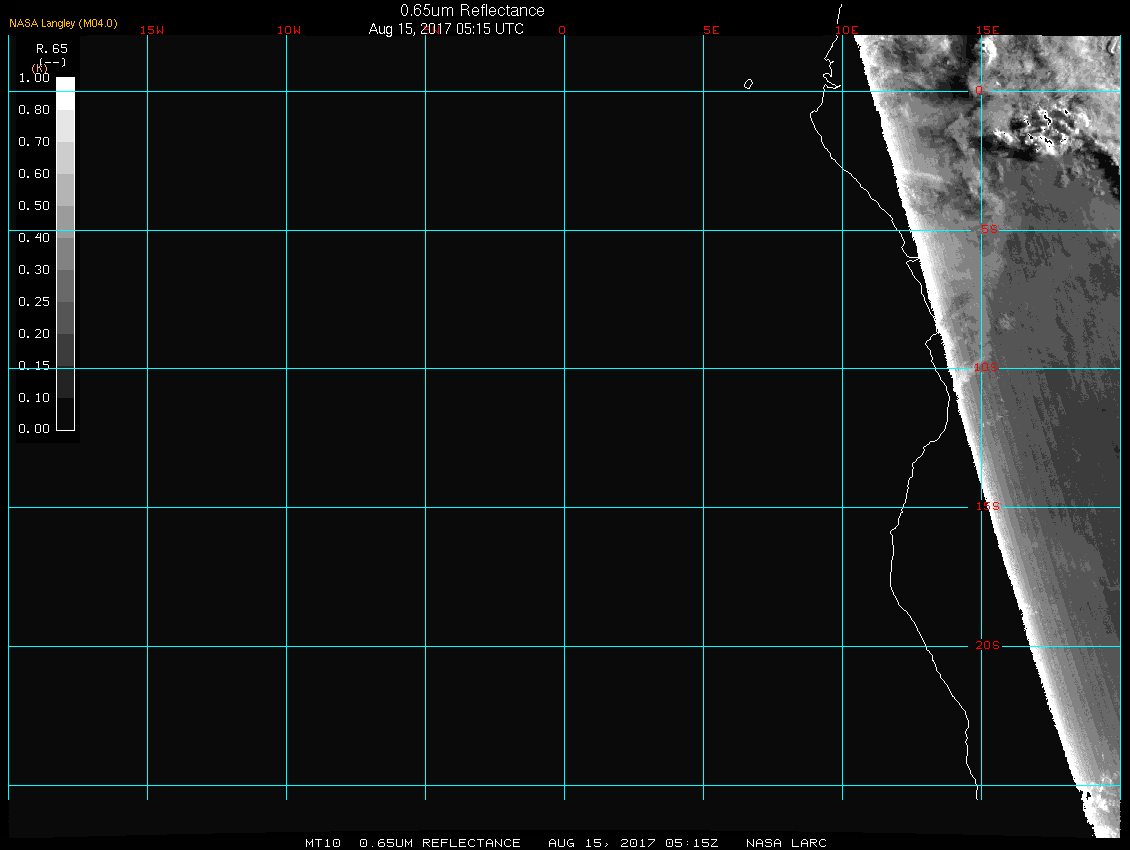The width and height of the screenshot is (1130, 850).
Task: Click the white 1.00 swatch on the colorbar
Action: point(65,84)
